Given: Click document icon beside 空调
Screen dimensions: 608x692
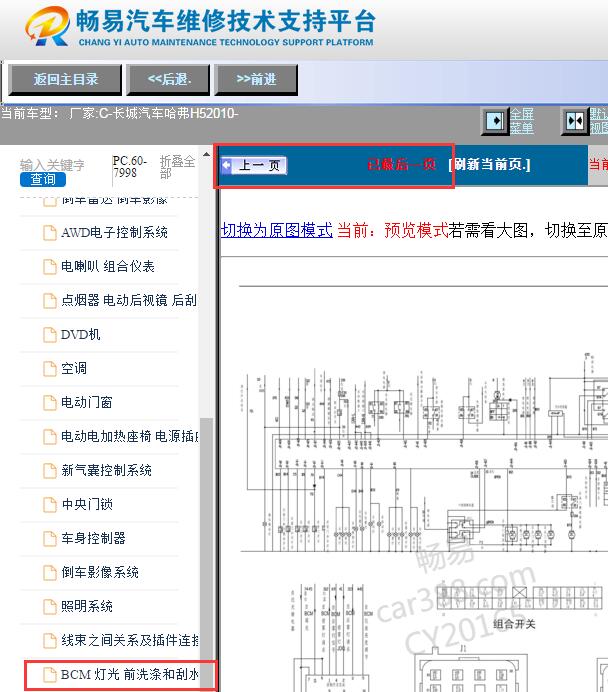Looking at the screenshot, I should pos(49,369).
